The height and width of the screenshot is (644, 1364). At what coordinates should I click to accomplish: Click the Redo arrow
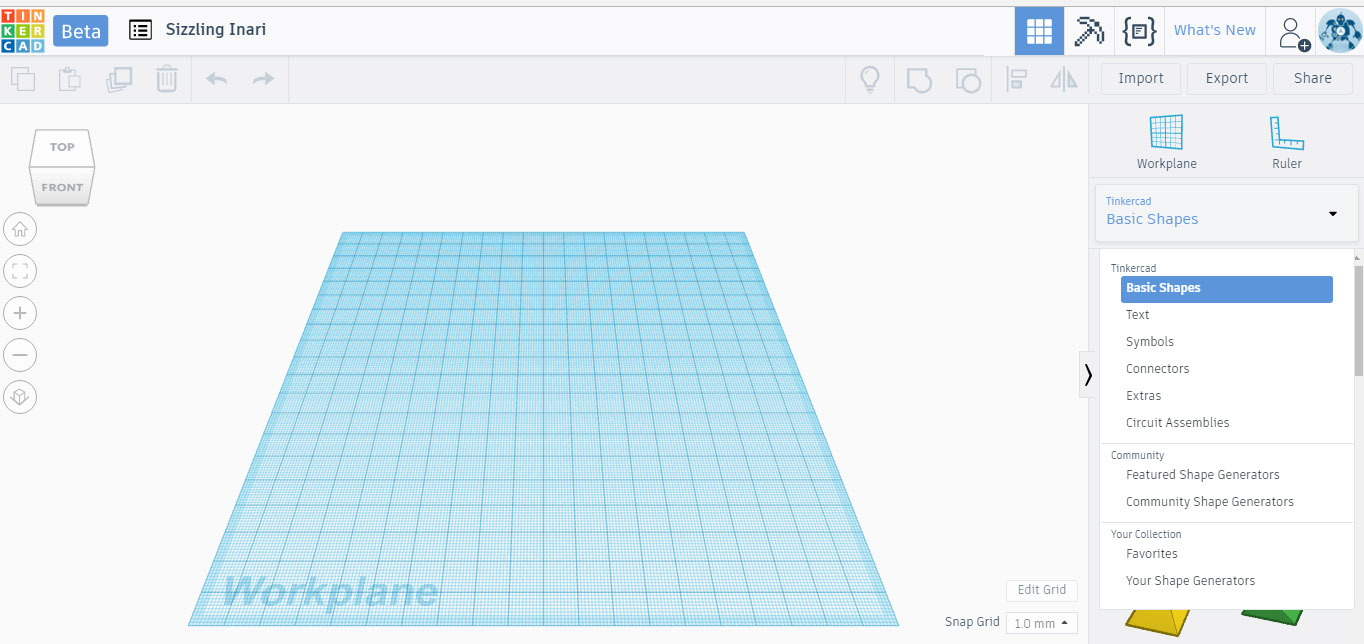point(263,79)
